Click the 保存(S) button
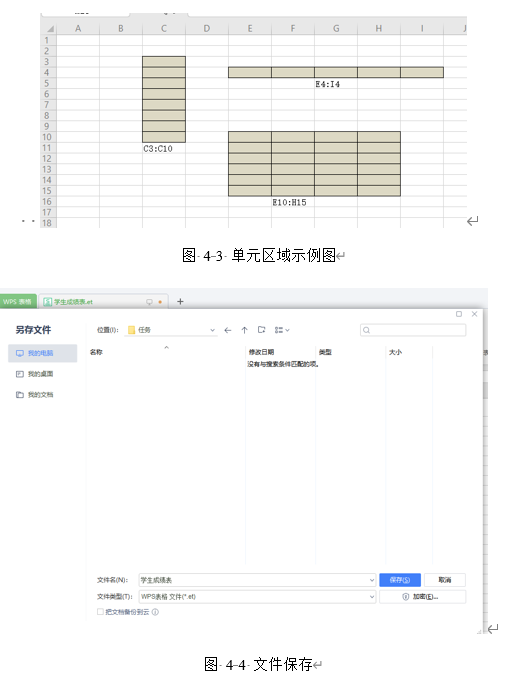Viewport: 530px width, 680px height. pyautogui.click(x=400, y=580)
